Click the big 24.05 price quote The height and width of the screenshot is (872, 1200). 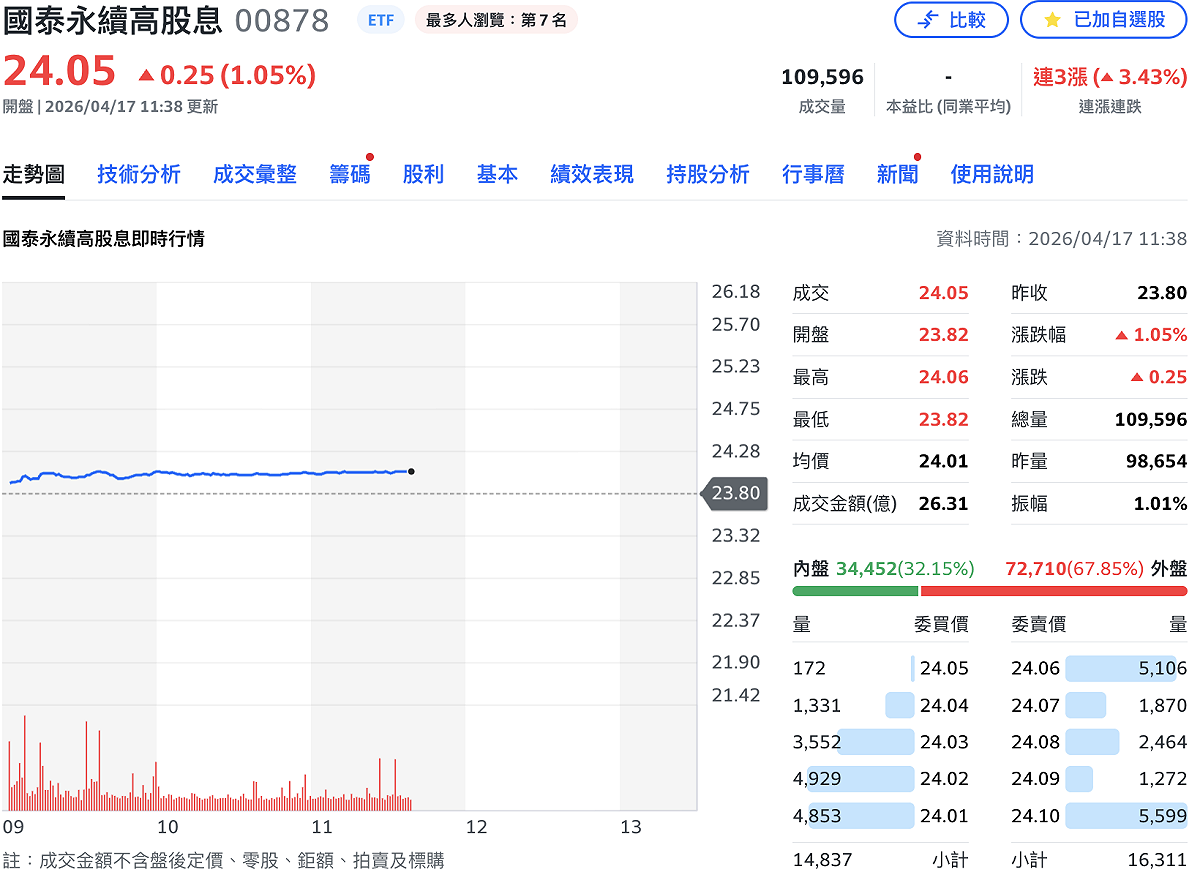click(60, 73)
